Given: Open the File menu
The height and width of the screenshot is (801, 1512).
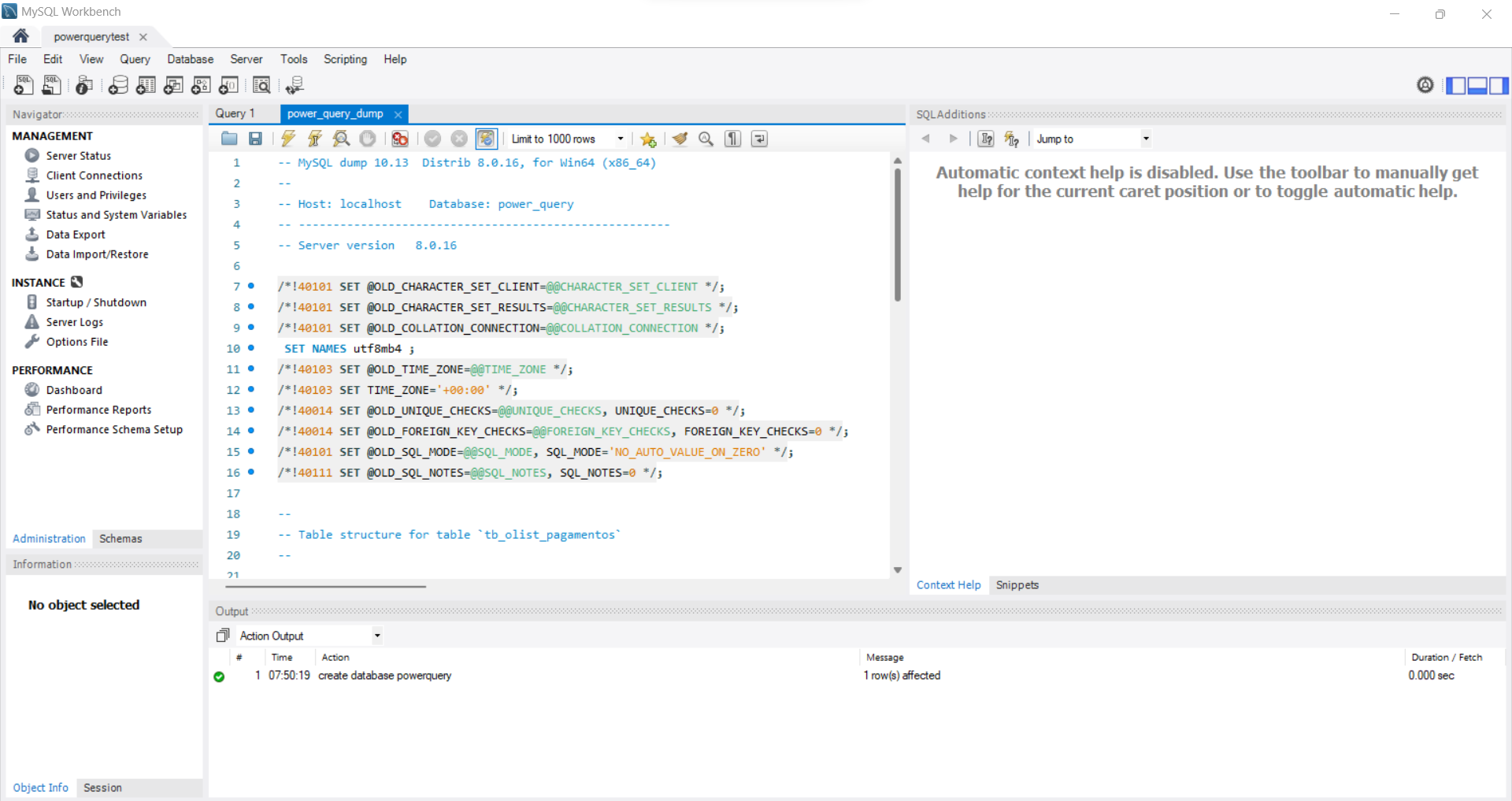Looking at the screenshot, I should (17, 59).
